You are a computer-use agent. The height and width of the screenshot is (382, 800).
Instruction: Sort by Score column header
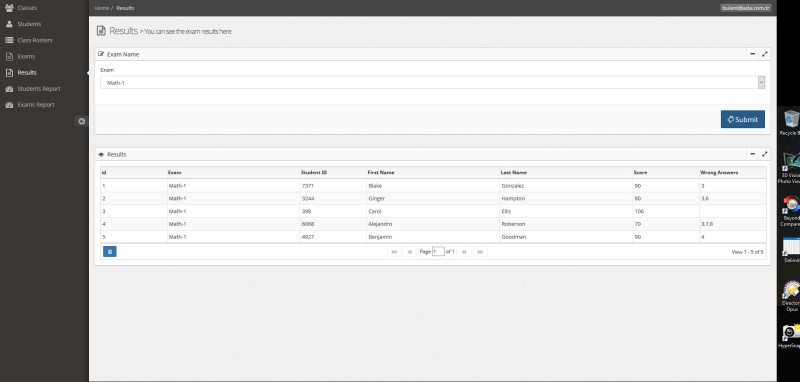[665, 172]
